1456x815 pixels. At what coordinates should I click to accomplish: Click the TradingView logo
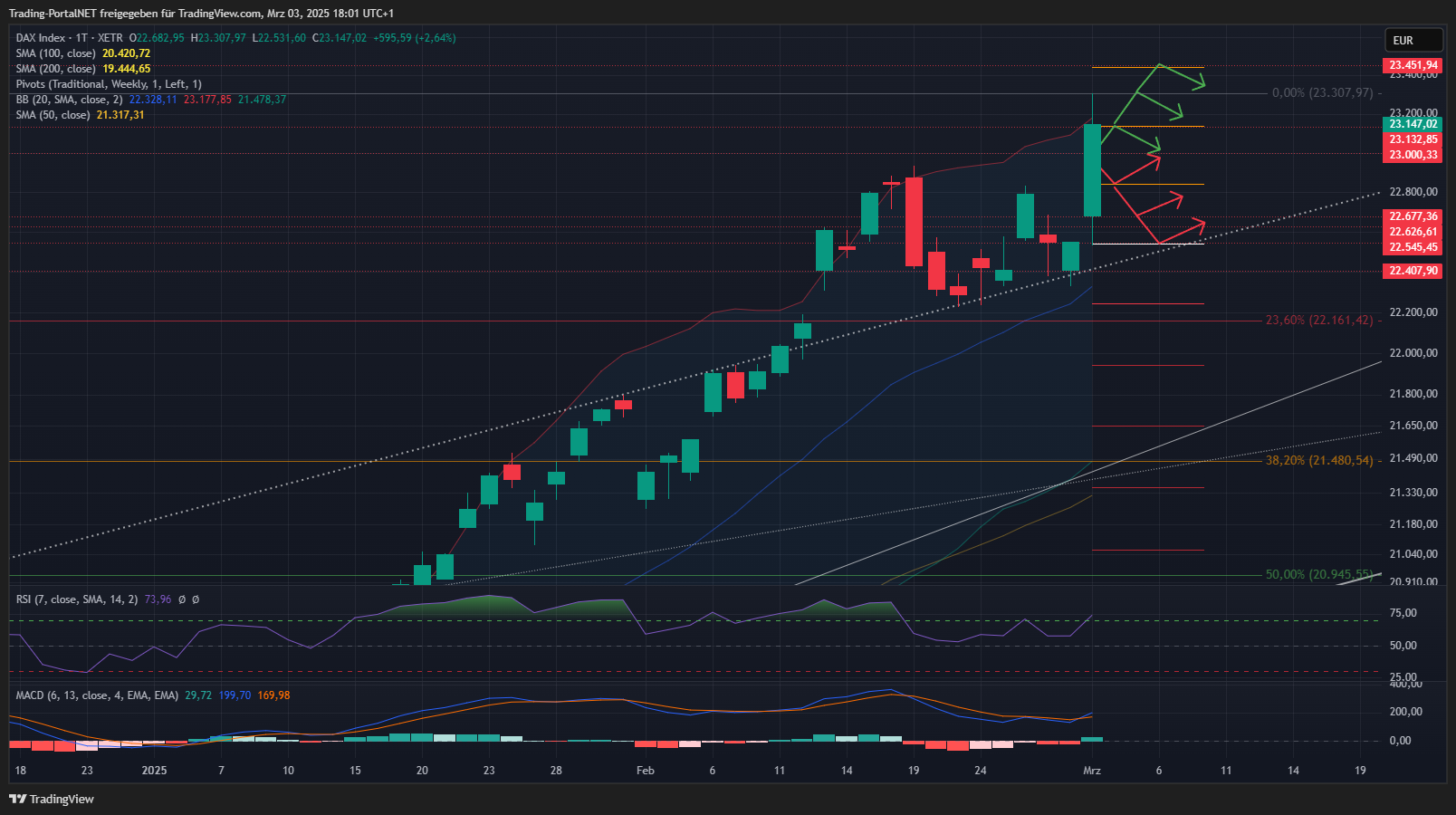[x=52, y=799]
